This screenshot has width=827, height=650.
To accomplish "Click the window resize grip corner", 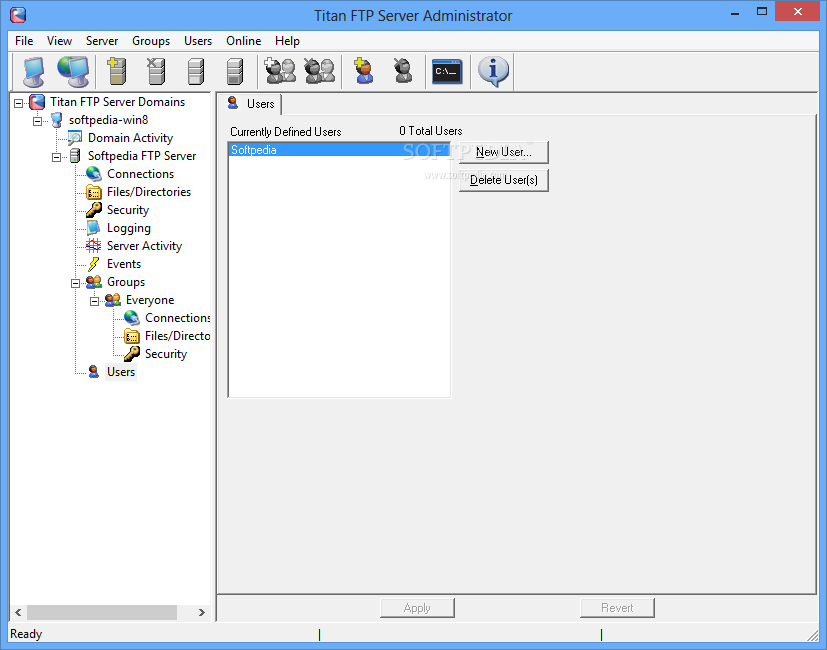I will 812,634.
